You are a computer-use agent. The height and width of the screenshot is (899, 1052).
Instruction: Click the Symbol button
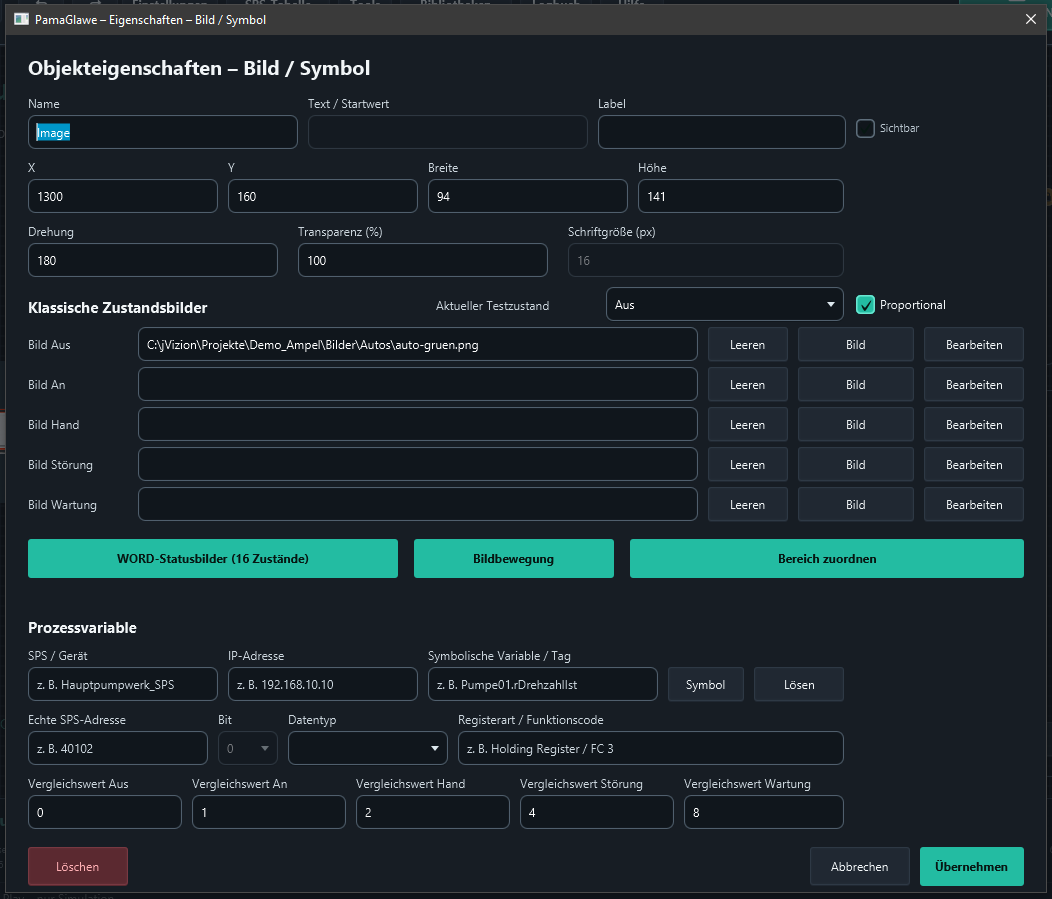point(705,684)
